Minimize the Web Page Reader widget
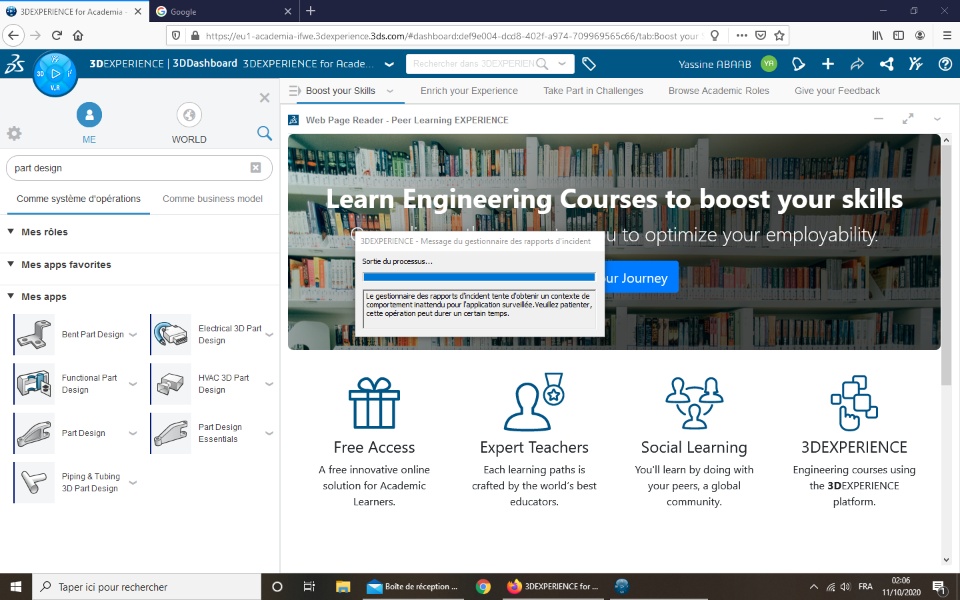Image resolution: width=960 pixels, height=600 pixels. 879,119
